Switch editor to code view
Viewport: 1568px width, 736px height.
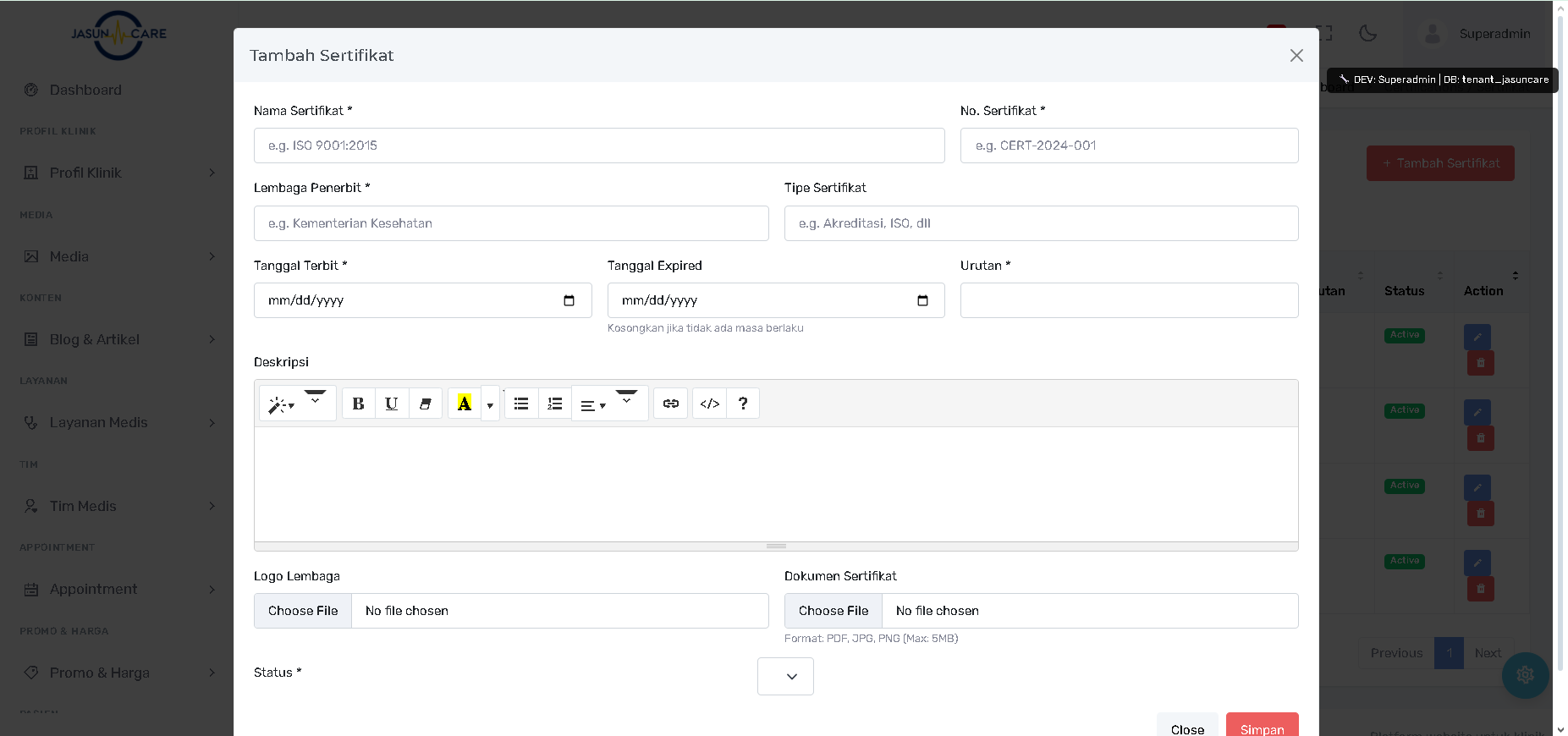[709, 404]
